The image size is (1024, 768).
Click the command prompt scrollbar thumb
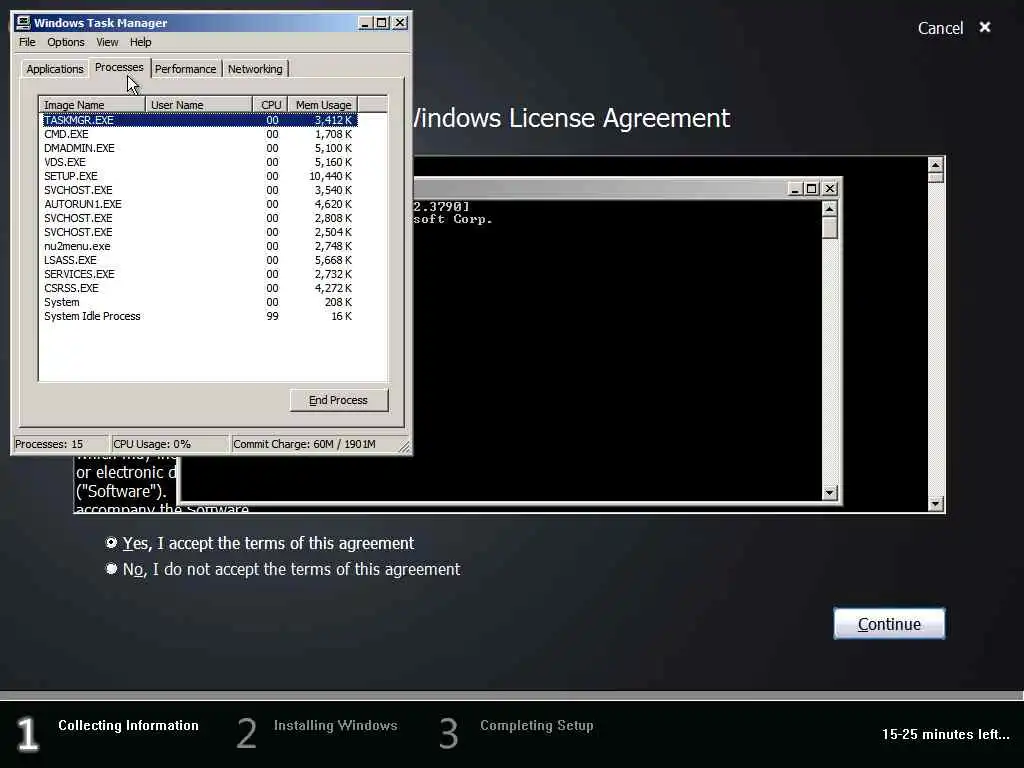coord(829,228)
